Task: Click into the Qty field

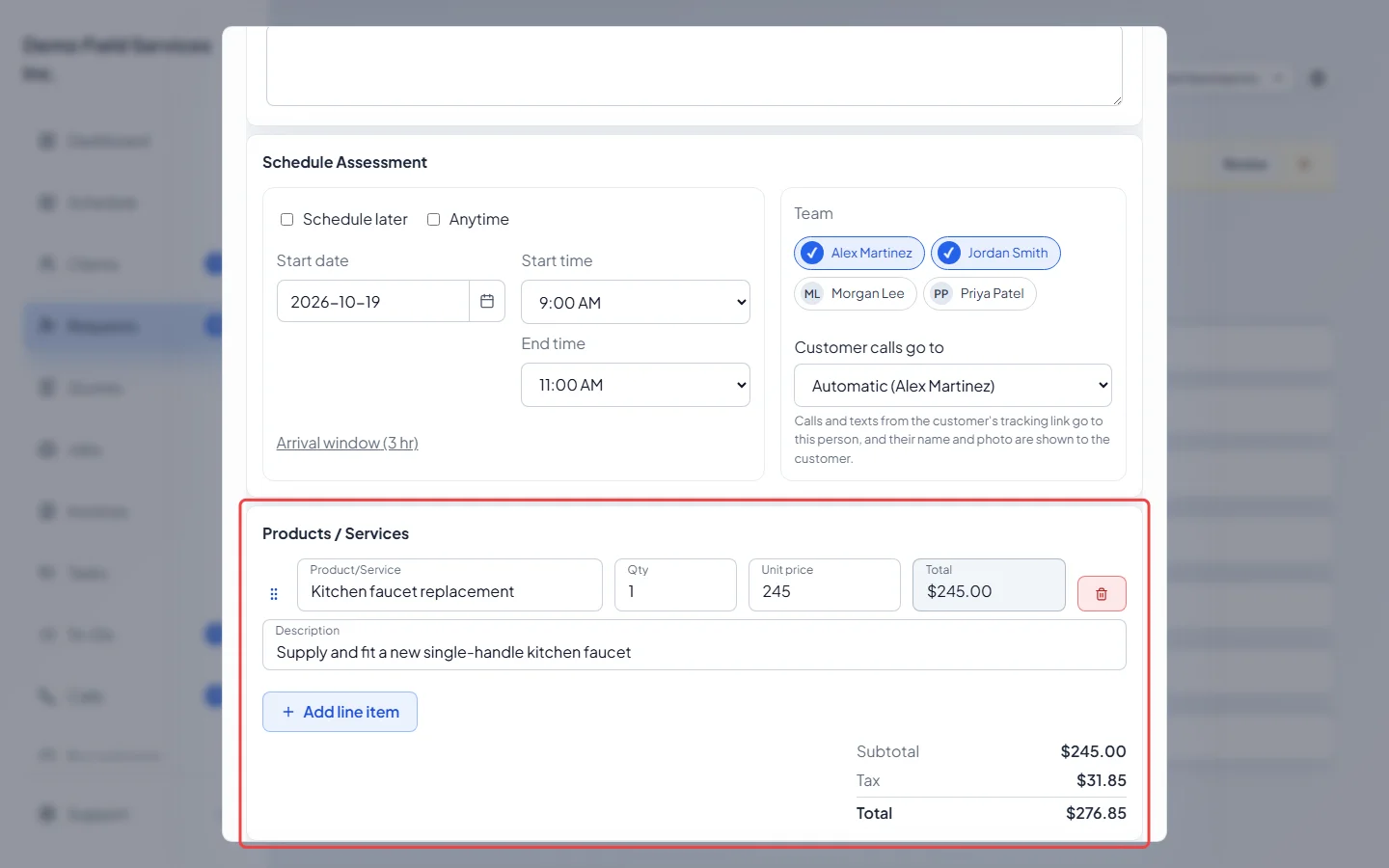Action: point(675,584)
